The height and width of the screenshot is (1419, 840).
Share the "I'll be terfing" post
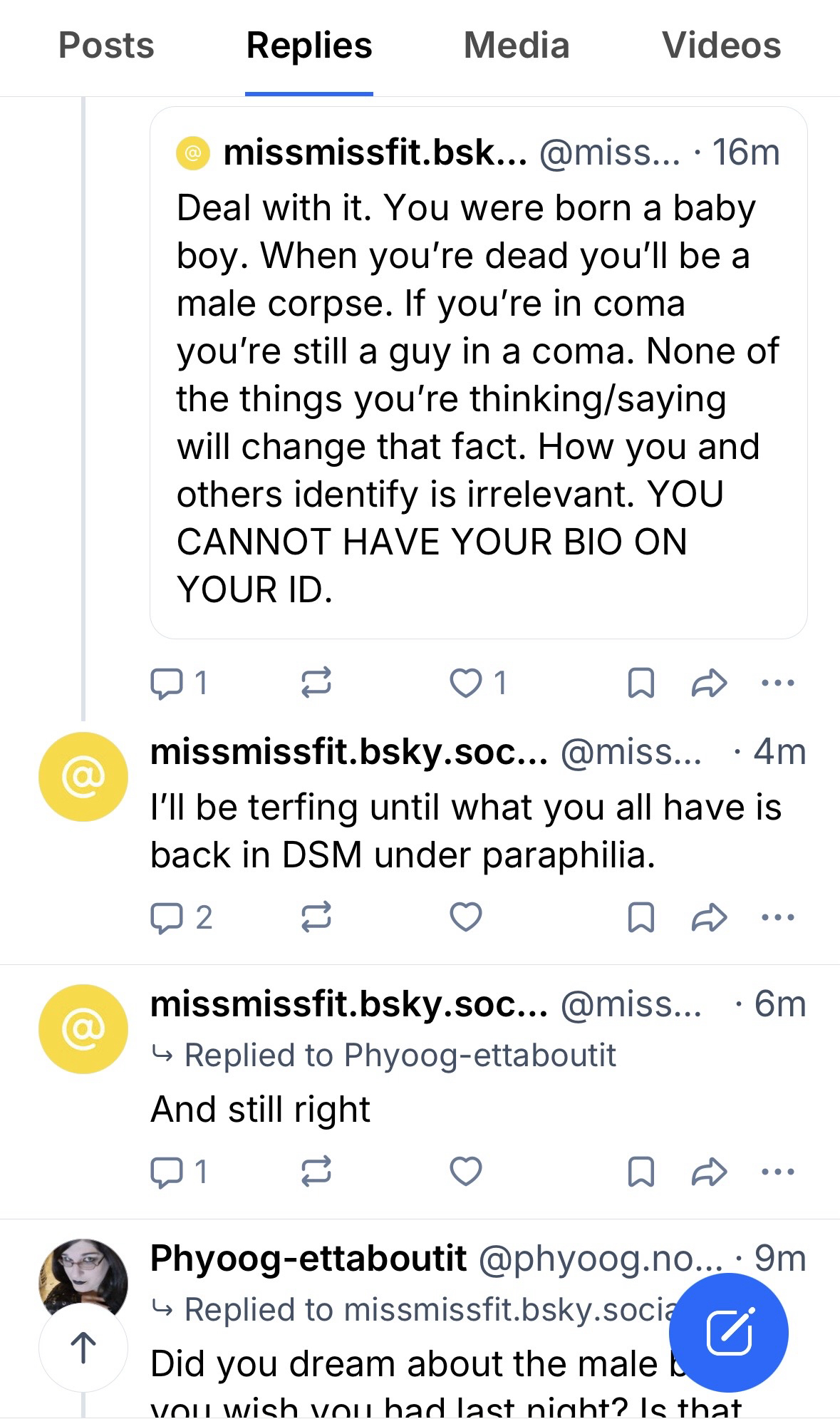(709, 917)
